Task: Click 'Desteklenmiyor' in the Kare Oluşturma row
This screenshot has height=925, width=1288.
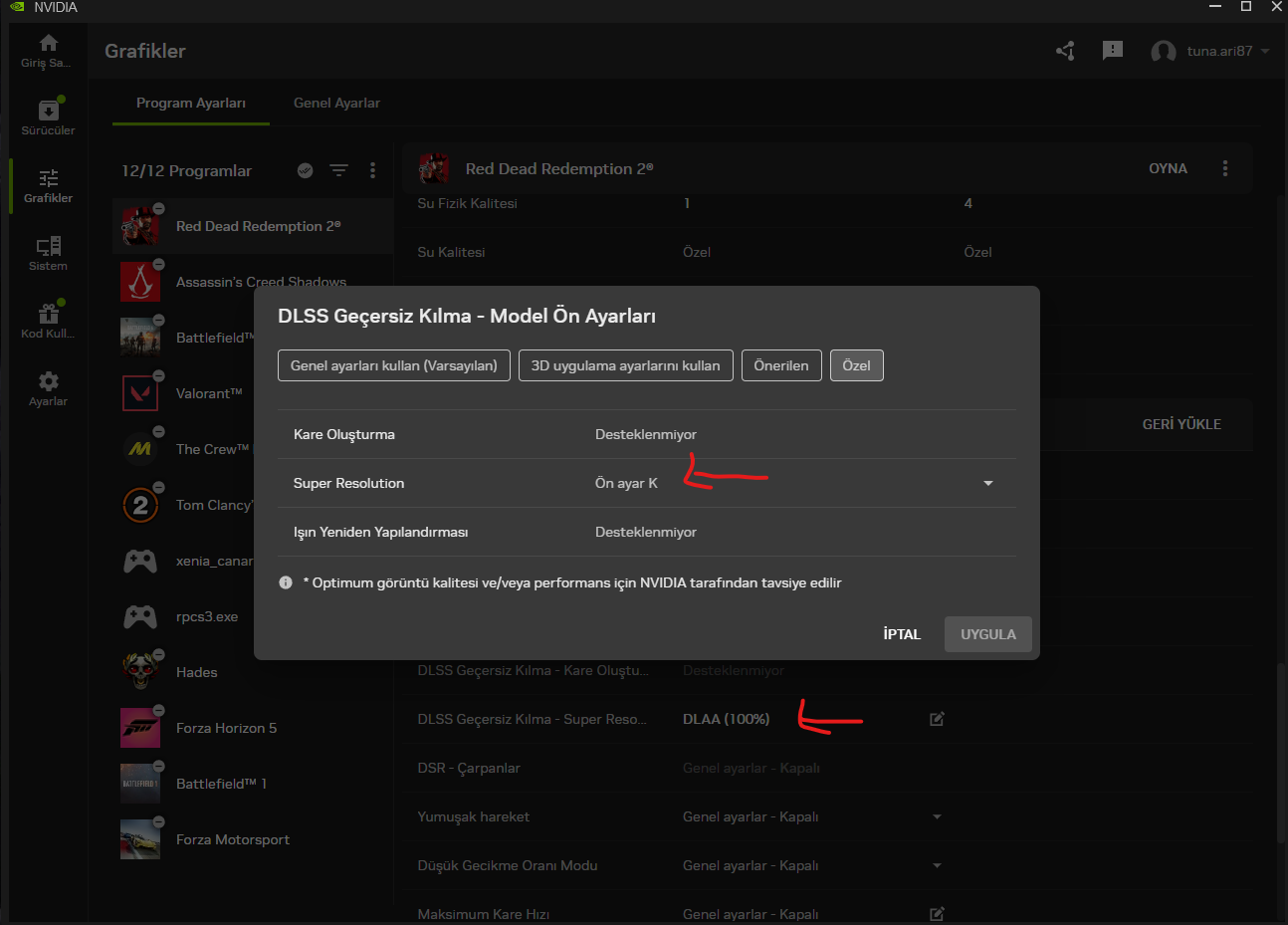Action: click(x=646, y=434)
